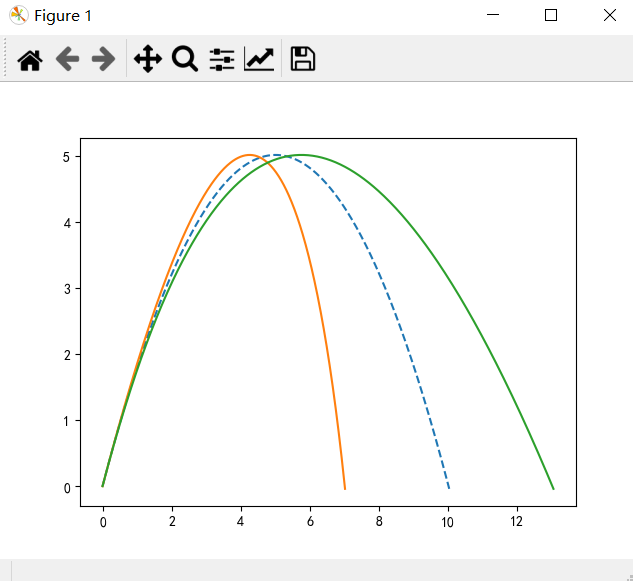633x581 pixels.
Task: Click the x-axis label 8
Action: [x=379, y=522]
